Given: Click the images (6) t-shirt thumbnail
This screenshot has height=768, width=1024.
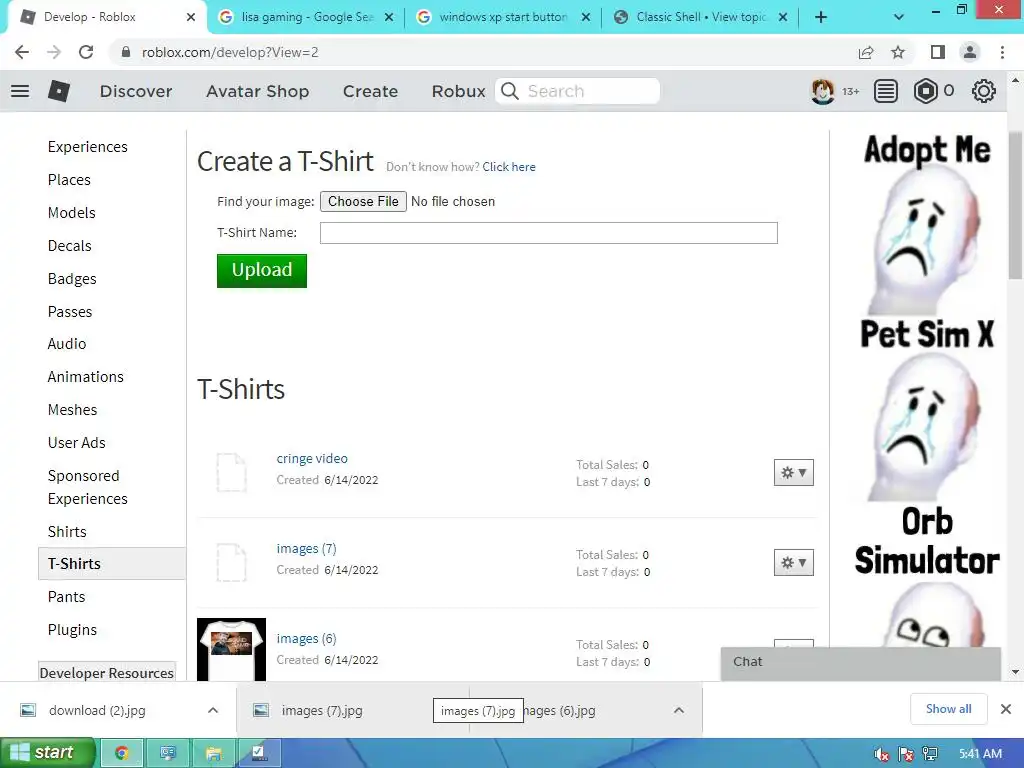Looking at the screenshot, I should click(x=231, y=649).
